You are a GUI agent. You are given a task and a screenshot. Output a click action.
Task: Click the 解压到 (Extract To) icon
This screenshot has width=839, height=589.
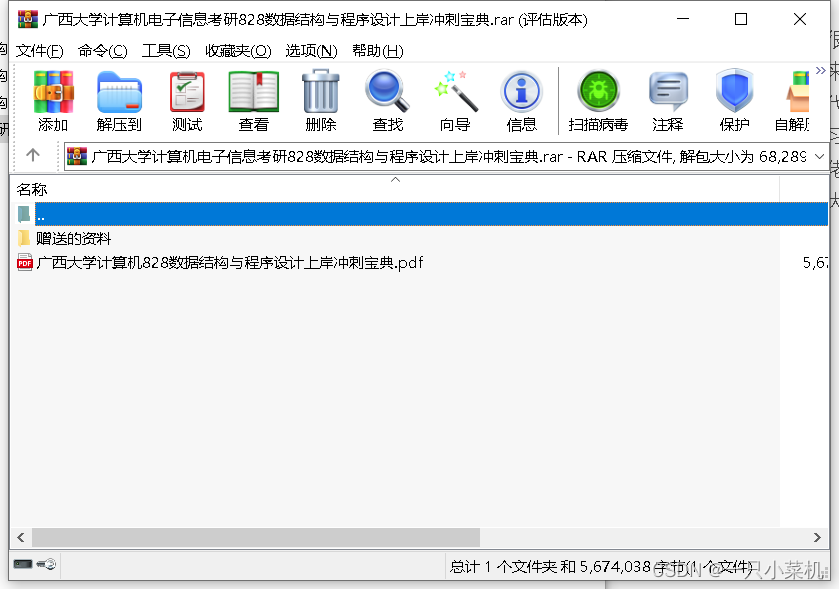(119, 101)
